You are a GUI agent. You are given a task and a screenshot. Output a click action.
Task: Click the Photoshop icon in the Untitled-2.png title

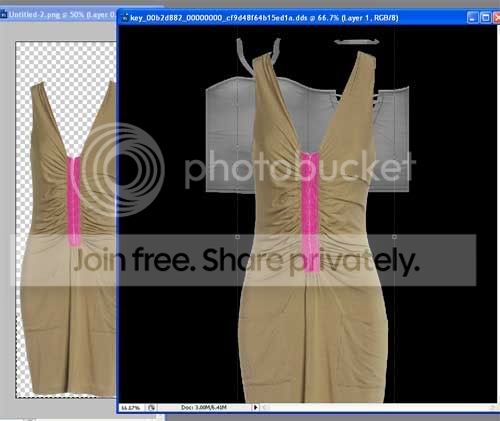(x=4, y=15)
